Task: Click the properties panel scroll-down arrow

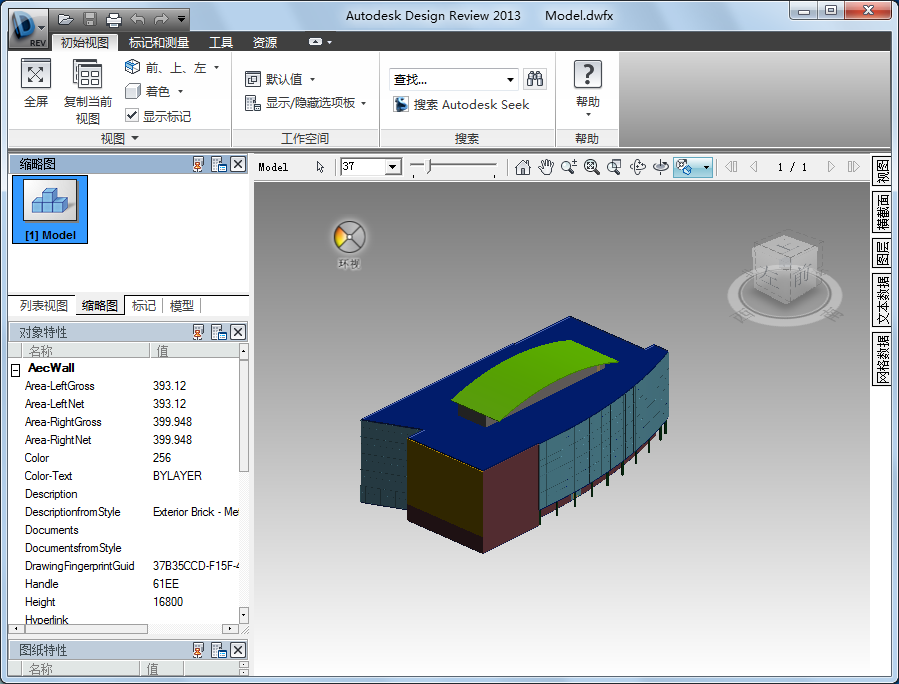Action: click(244, 615)
